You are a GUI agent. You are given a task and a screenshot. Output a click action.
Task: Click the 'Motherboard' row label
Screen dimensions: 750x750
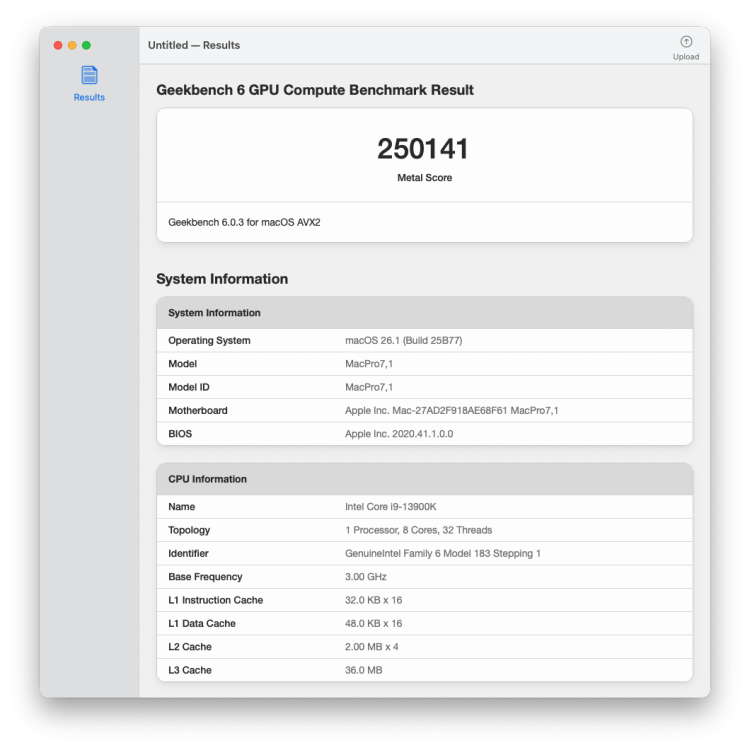198,410
